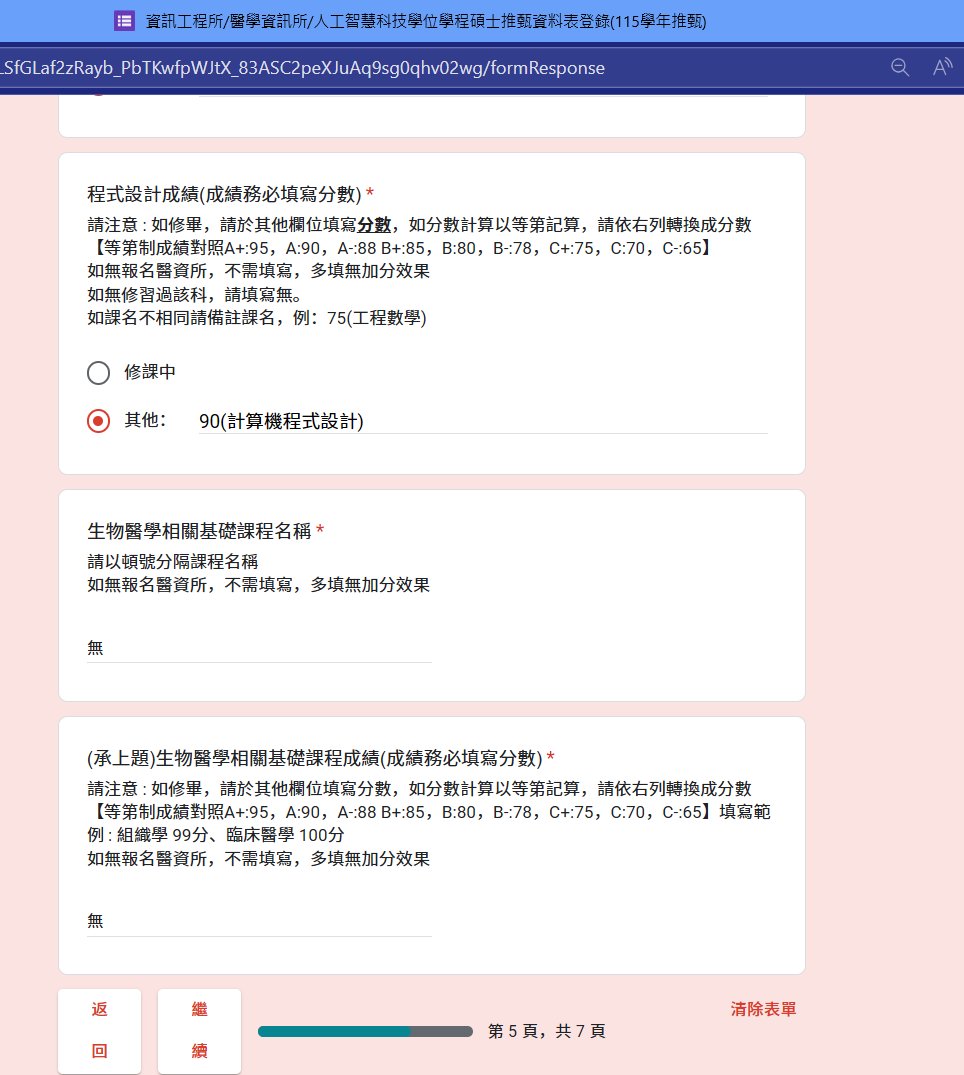Click the 請以頓號分隔課程名稱 hint text
The image size is (964, 1075).
tap(173, 561)
